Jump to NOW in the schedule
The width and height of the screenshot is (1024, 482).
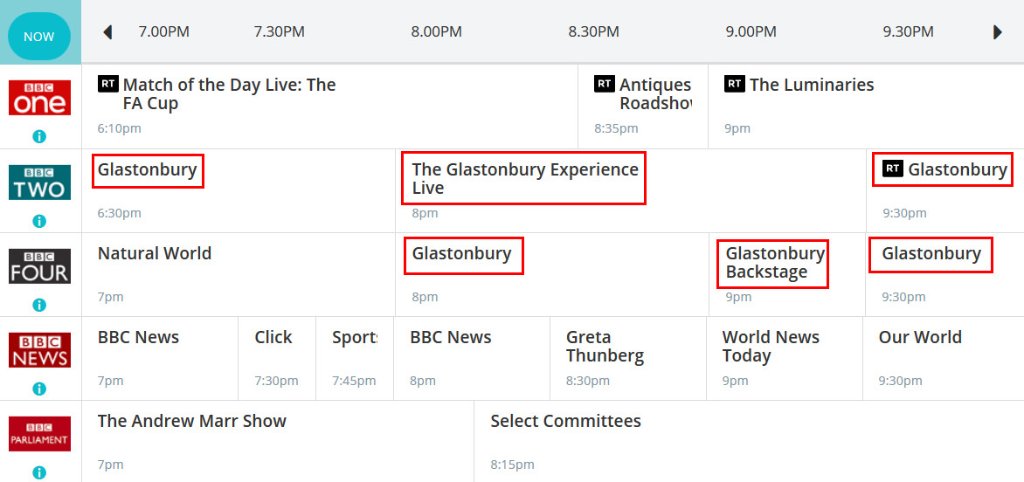point(40,36)
